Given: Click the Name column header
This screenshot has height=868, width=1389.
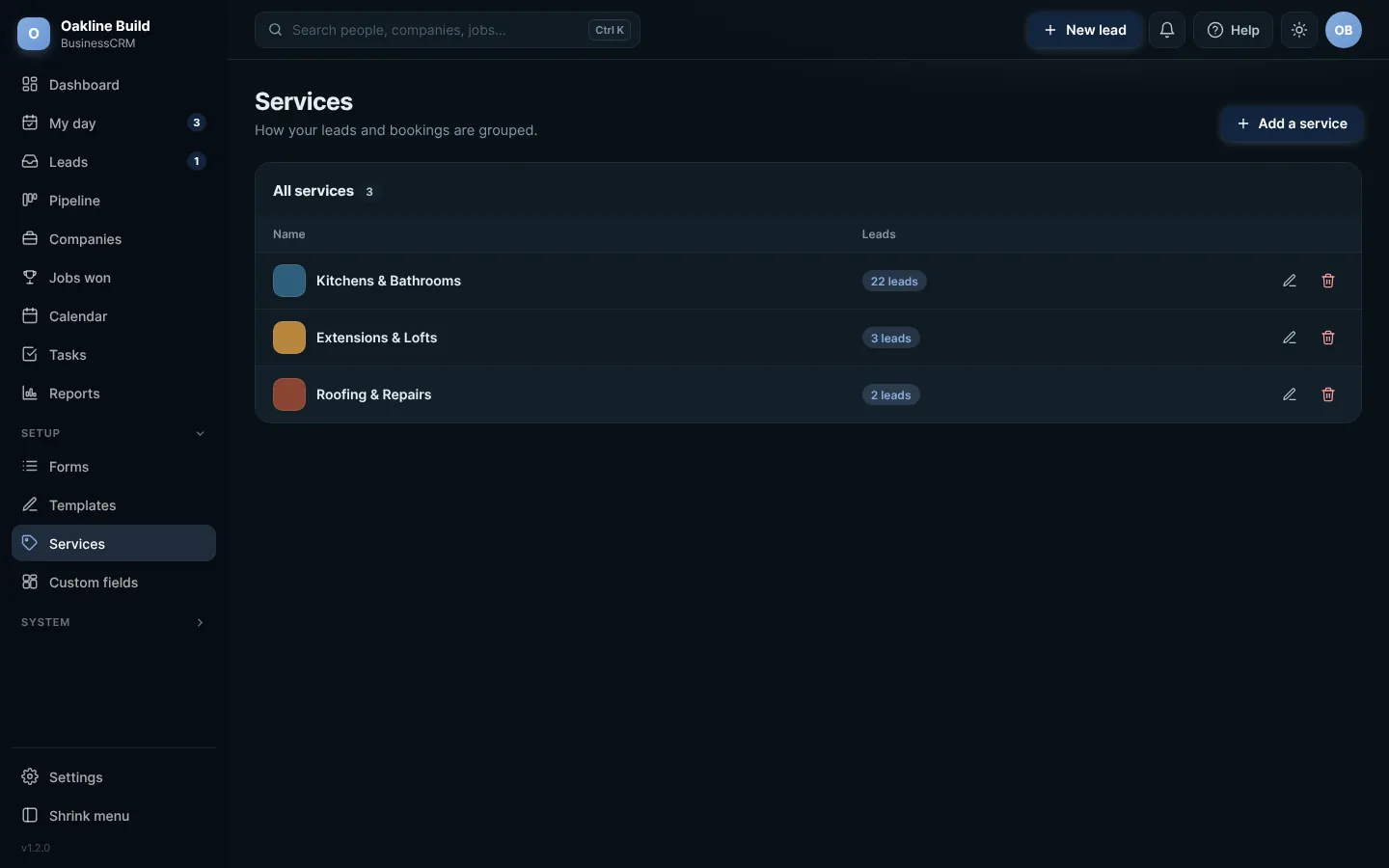Looking at the screenshot, I should (289, 234).
